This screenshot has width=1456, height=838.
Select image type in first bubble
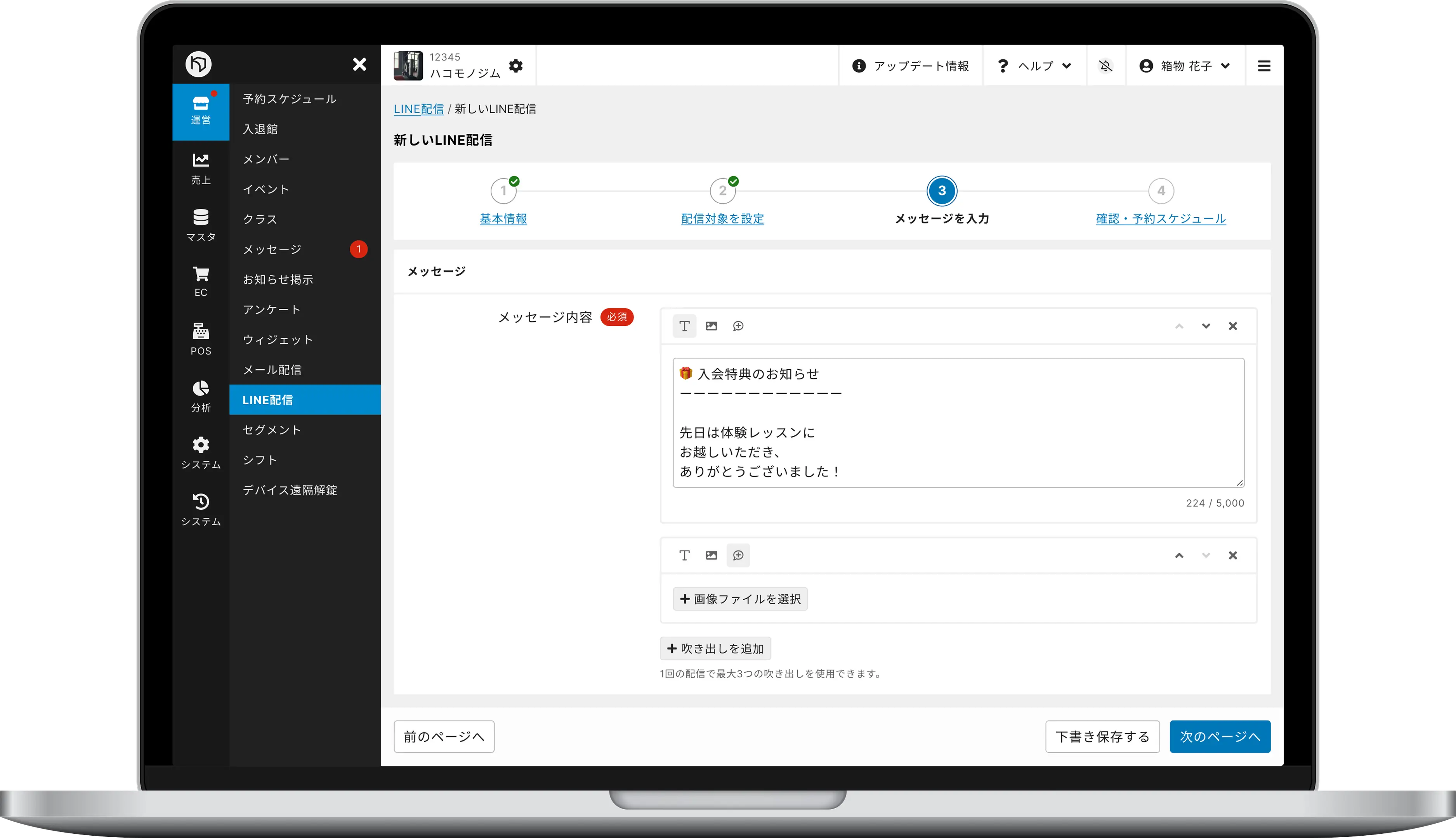(x=711, y=326)
